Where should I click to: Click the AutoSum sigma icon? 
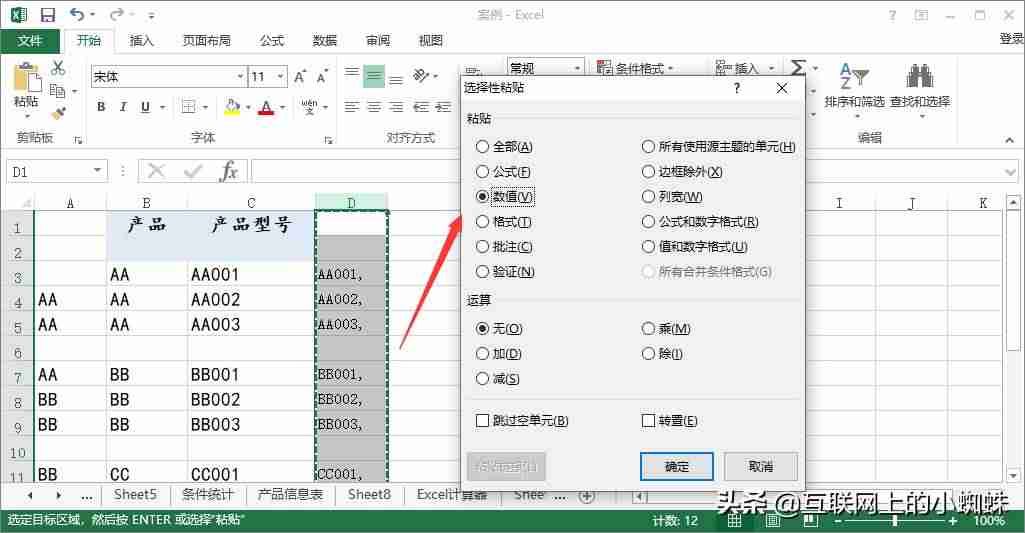[x=798, y=67]
